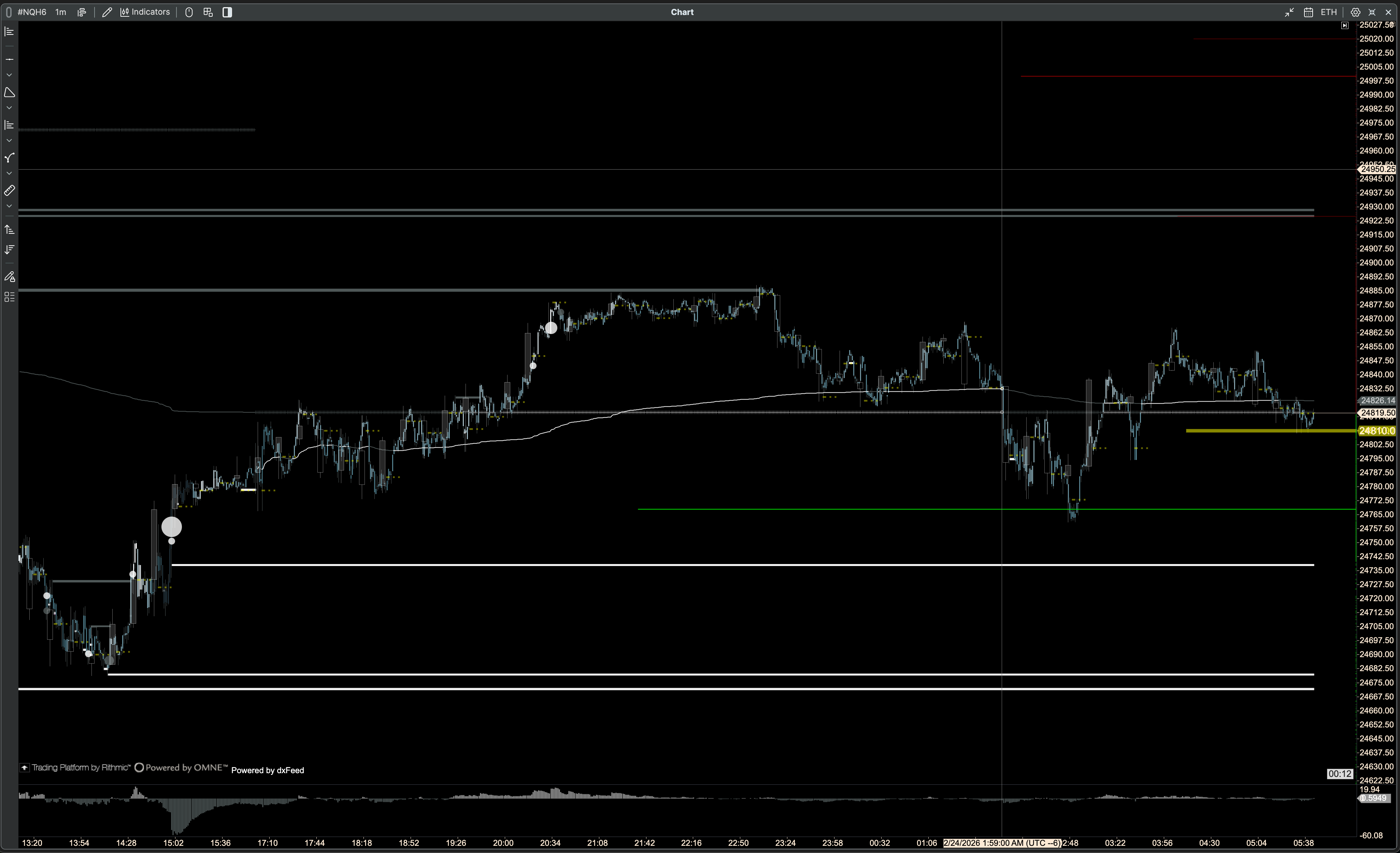This screenshot has width=1400, height=853.
Task: Click the yellow 24810 price label
Action: coord(1377,431)
